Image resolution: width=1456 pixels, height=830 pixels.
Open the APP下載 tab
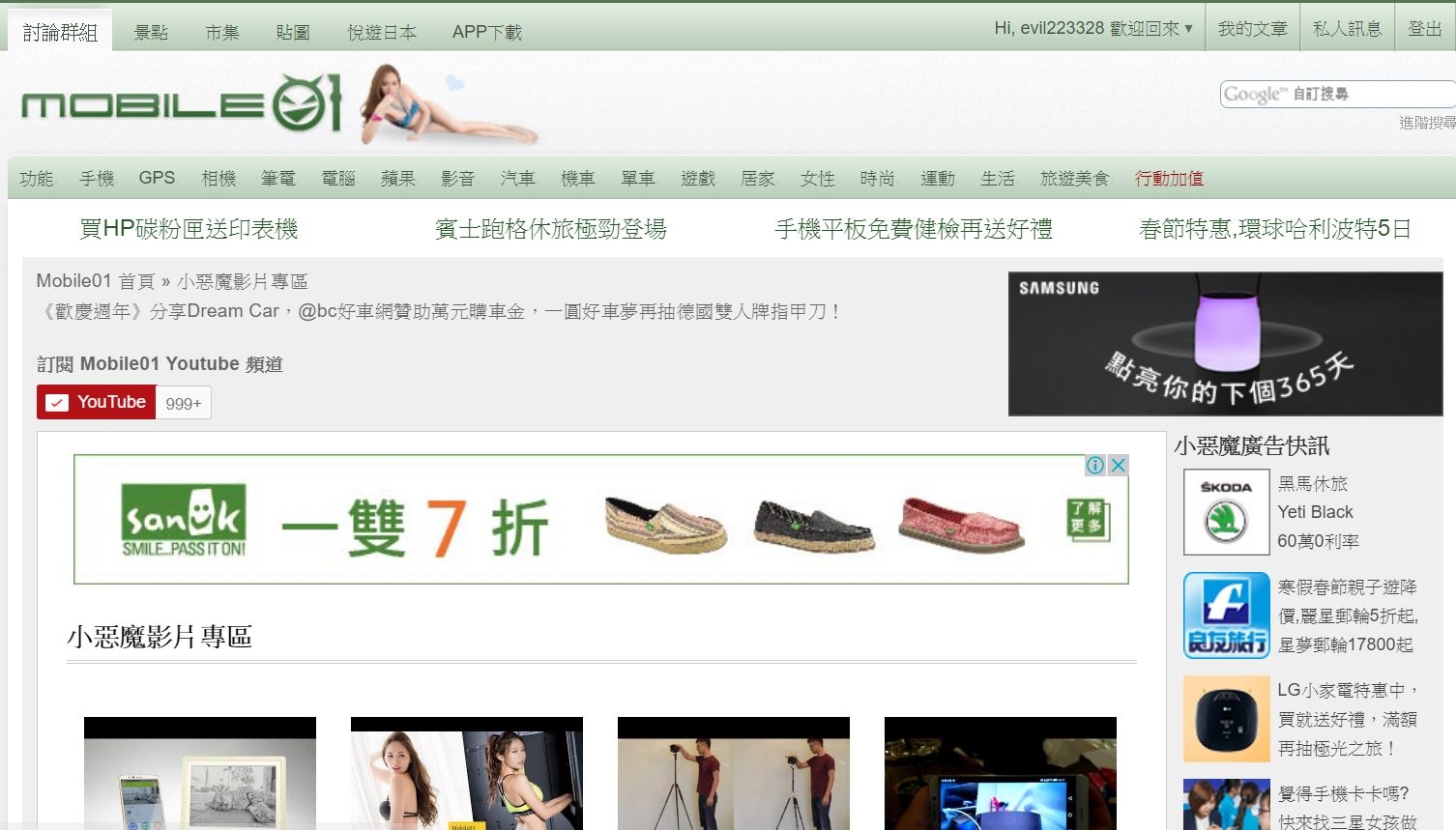487,32
